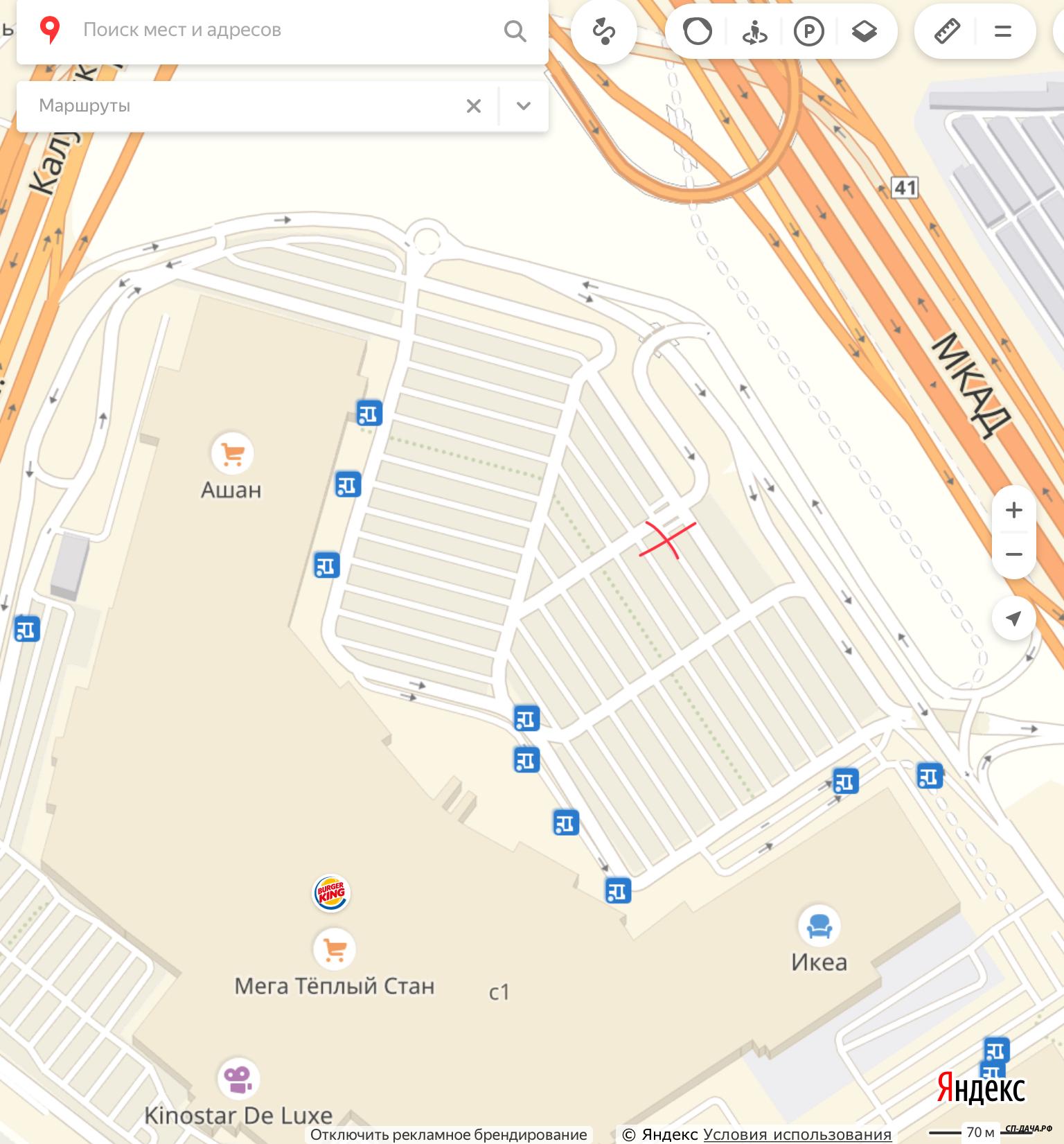
Task: Toggle the parking P layer
Action: (x=808, y=31)
